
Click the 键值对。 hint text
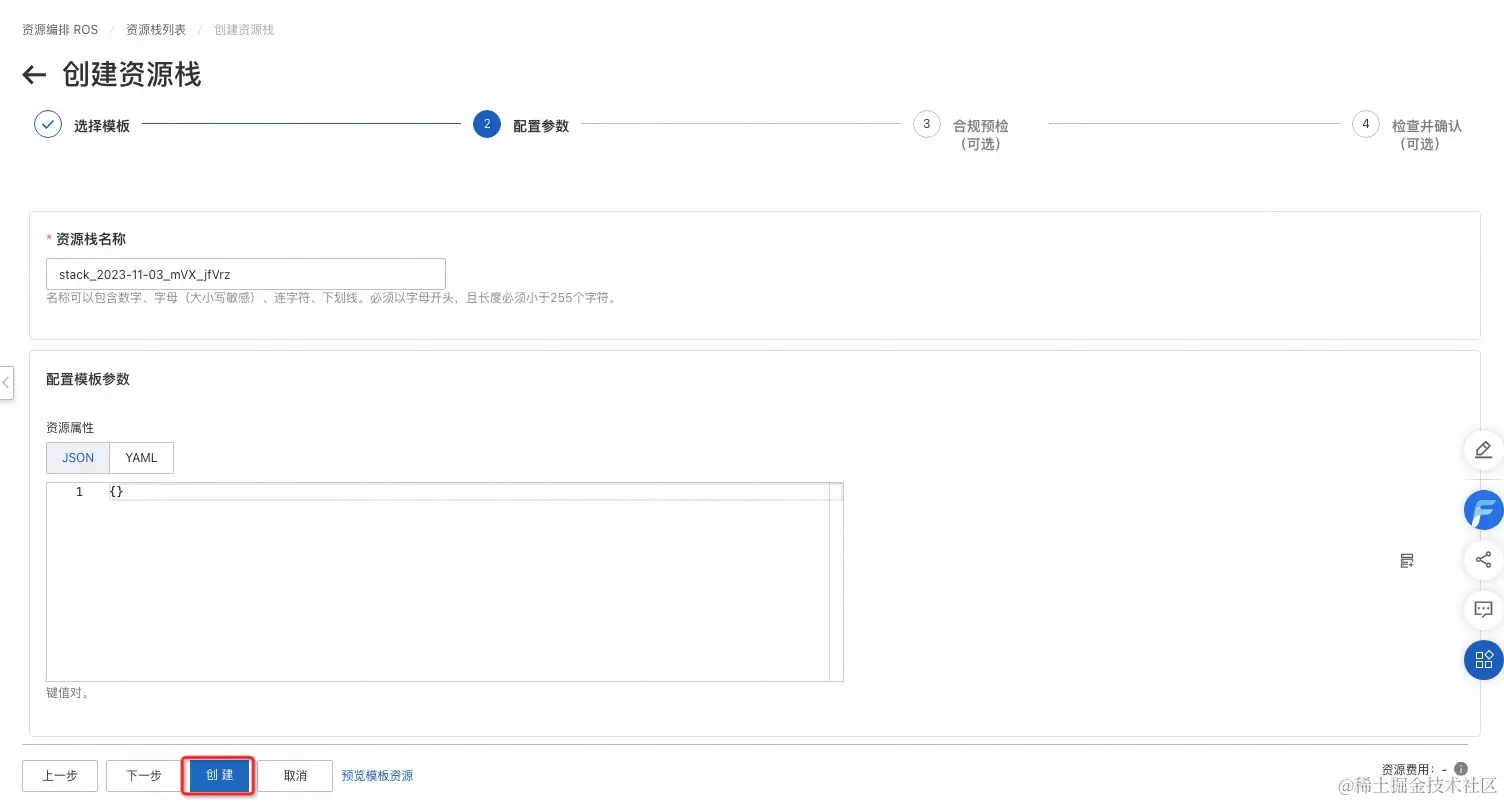(x=68, y=693)
